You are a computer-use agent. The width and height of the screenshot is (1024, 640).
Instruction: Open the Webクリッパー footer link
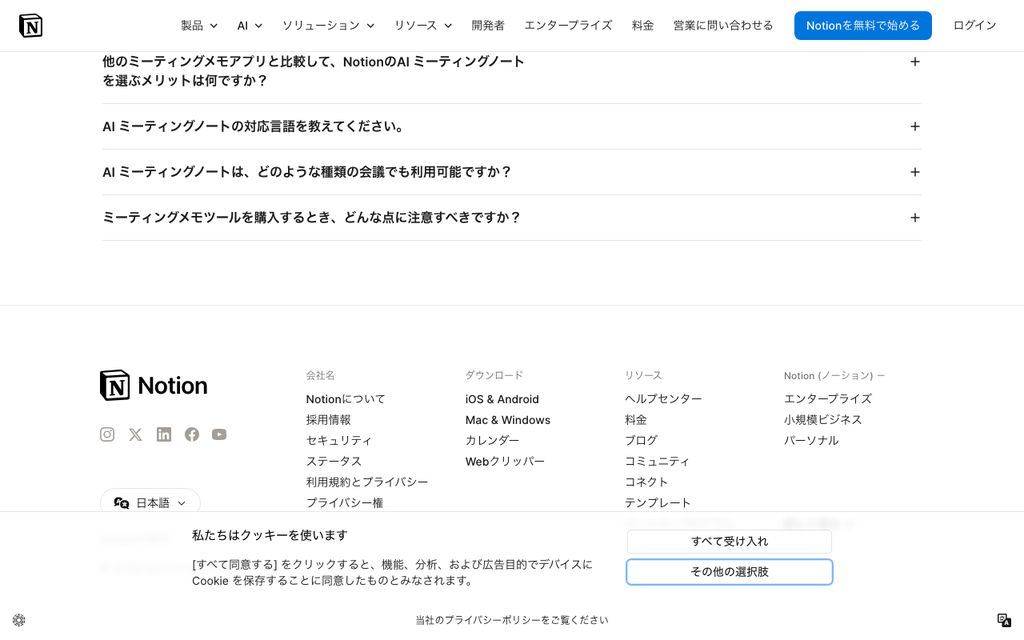[x=505, y=461]
